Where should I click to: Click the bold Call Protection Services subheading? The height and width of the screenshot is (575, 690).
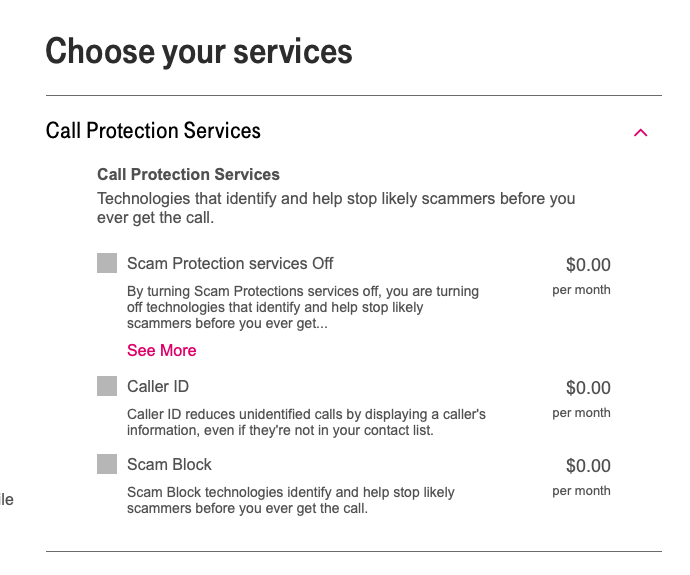188,174
